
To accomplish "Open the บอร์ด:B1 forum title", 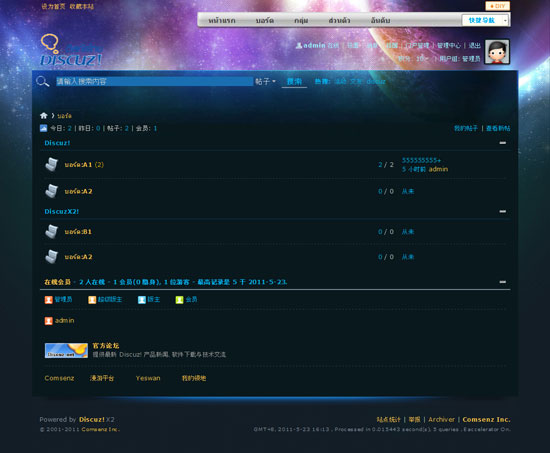I will 78,232.
